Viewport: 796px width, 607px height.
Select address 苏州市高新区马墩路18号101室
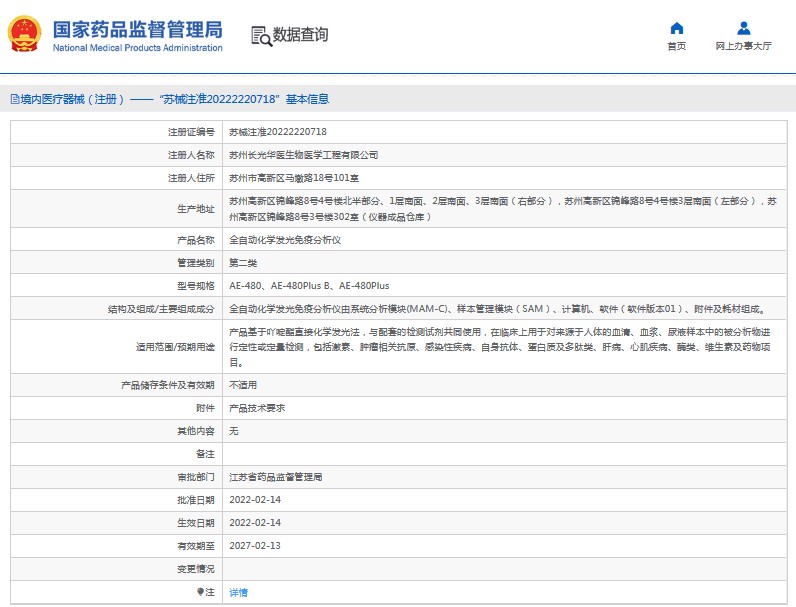pyautogui.click(x=294, y=178)
